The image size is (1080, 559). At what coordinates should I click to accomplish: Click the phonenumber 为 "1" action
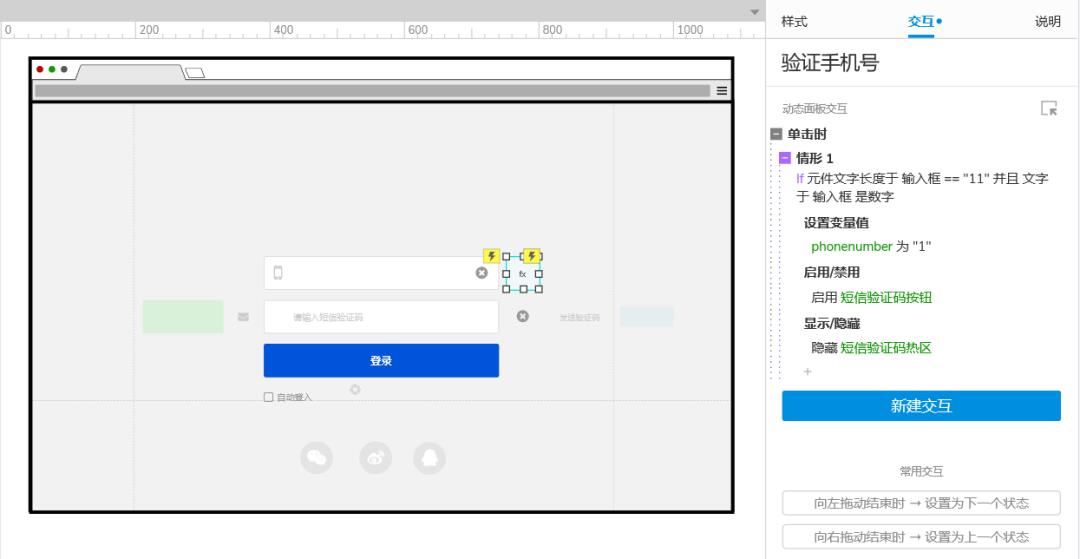(871, 246)
